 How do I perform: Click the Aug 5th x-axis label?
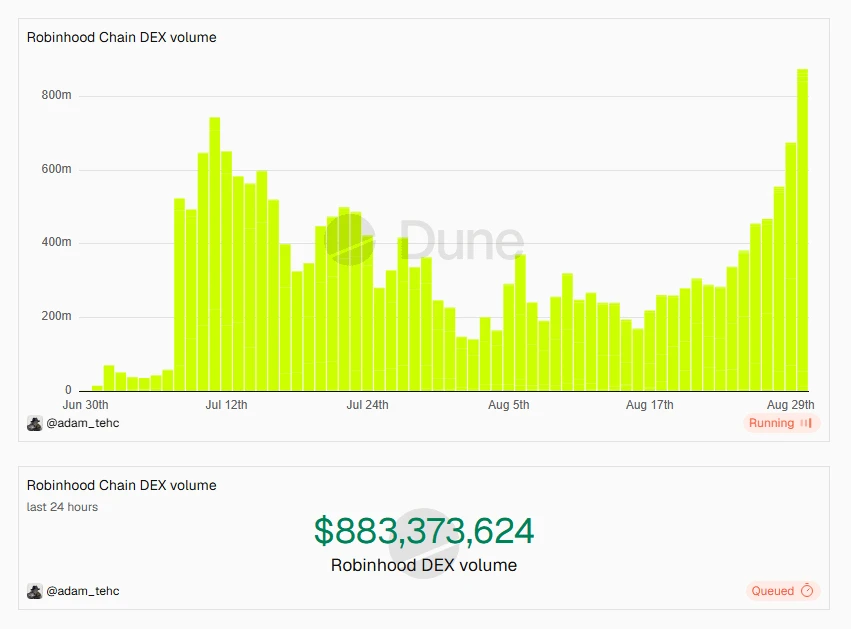coord(509,405)
